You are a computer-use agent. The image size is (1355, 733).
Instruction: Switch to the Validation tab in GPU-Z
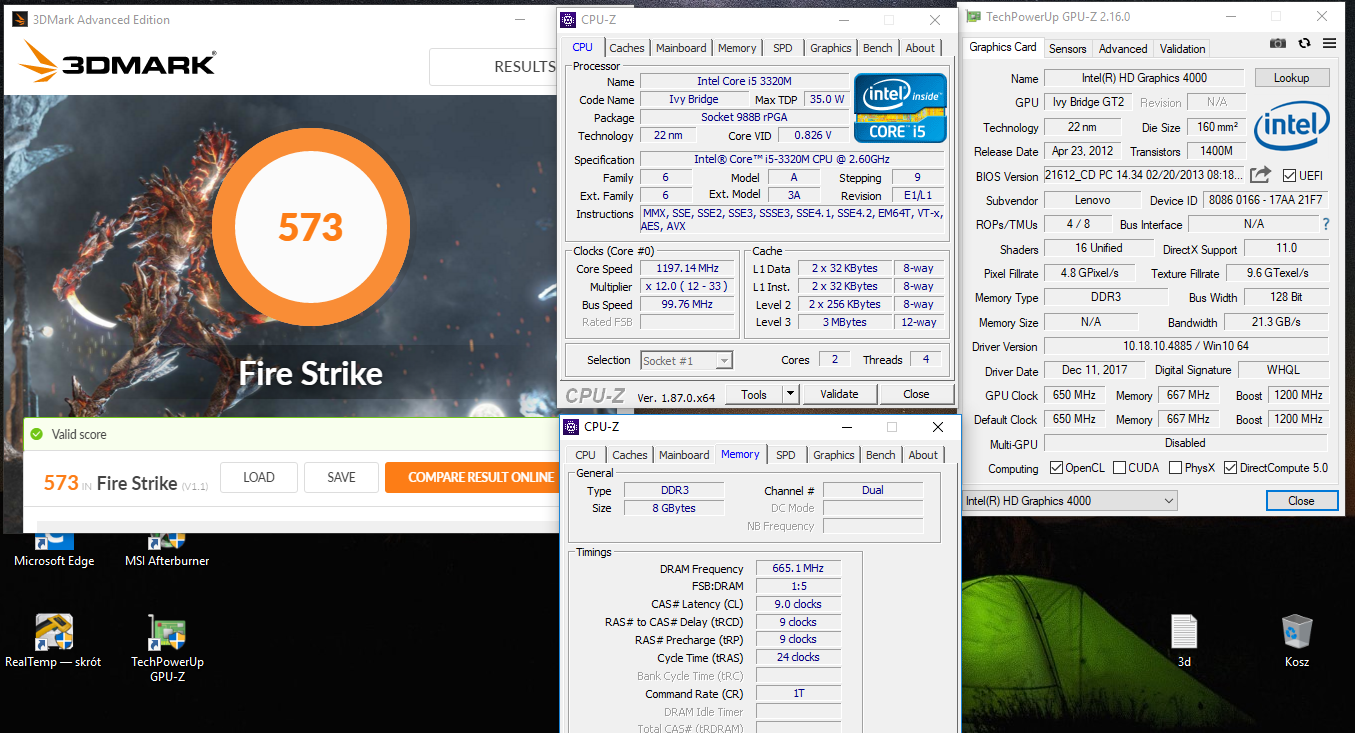[1183, 49]
